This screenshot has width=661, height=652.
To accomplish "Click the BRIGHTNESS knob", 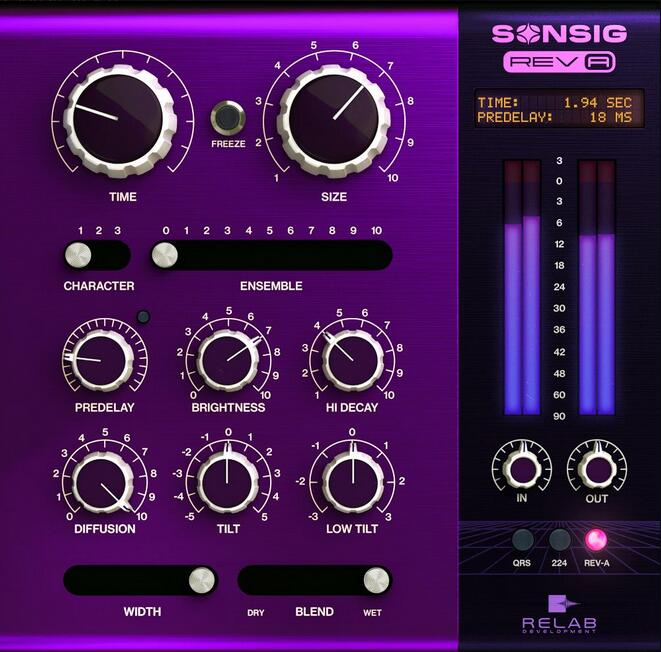I will pos(228,361).
